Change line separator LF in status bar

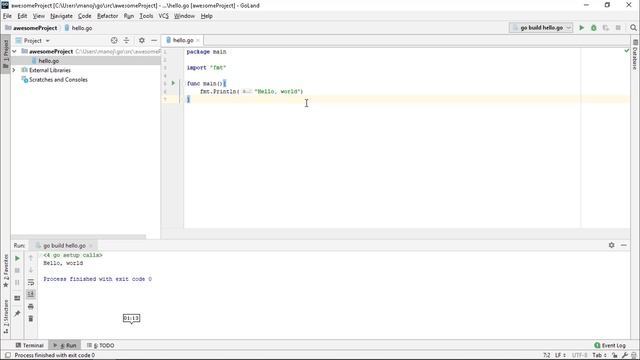click(x=560, y=356)
